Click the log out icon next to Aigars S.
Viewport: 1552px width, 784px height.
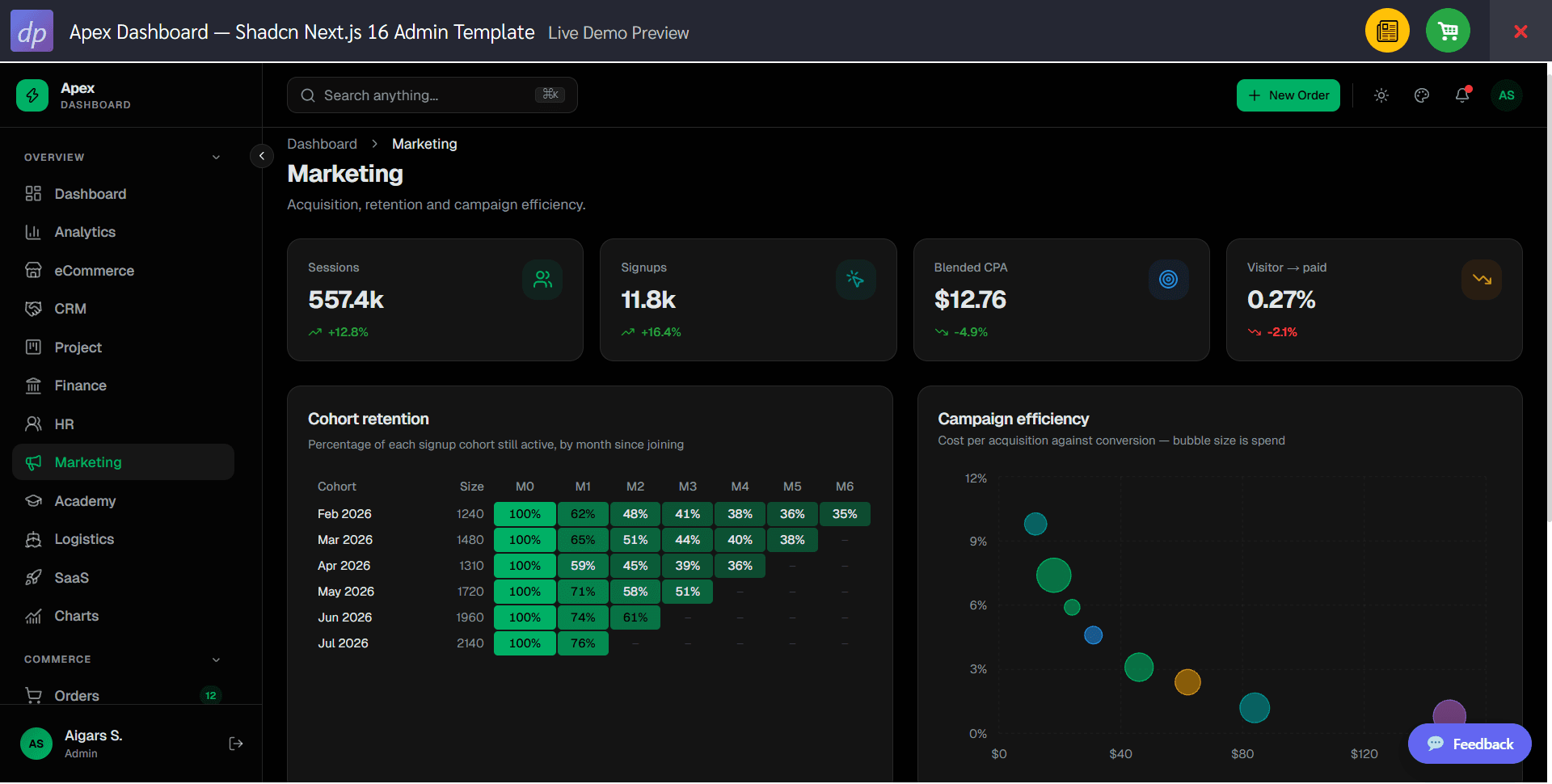(x=236, y=744)
